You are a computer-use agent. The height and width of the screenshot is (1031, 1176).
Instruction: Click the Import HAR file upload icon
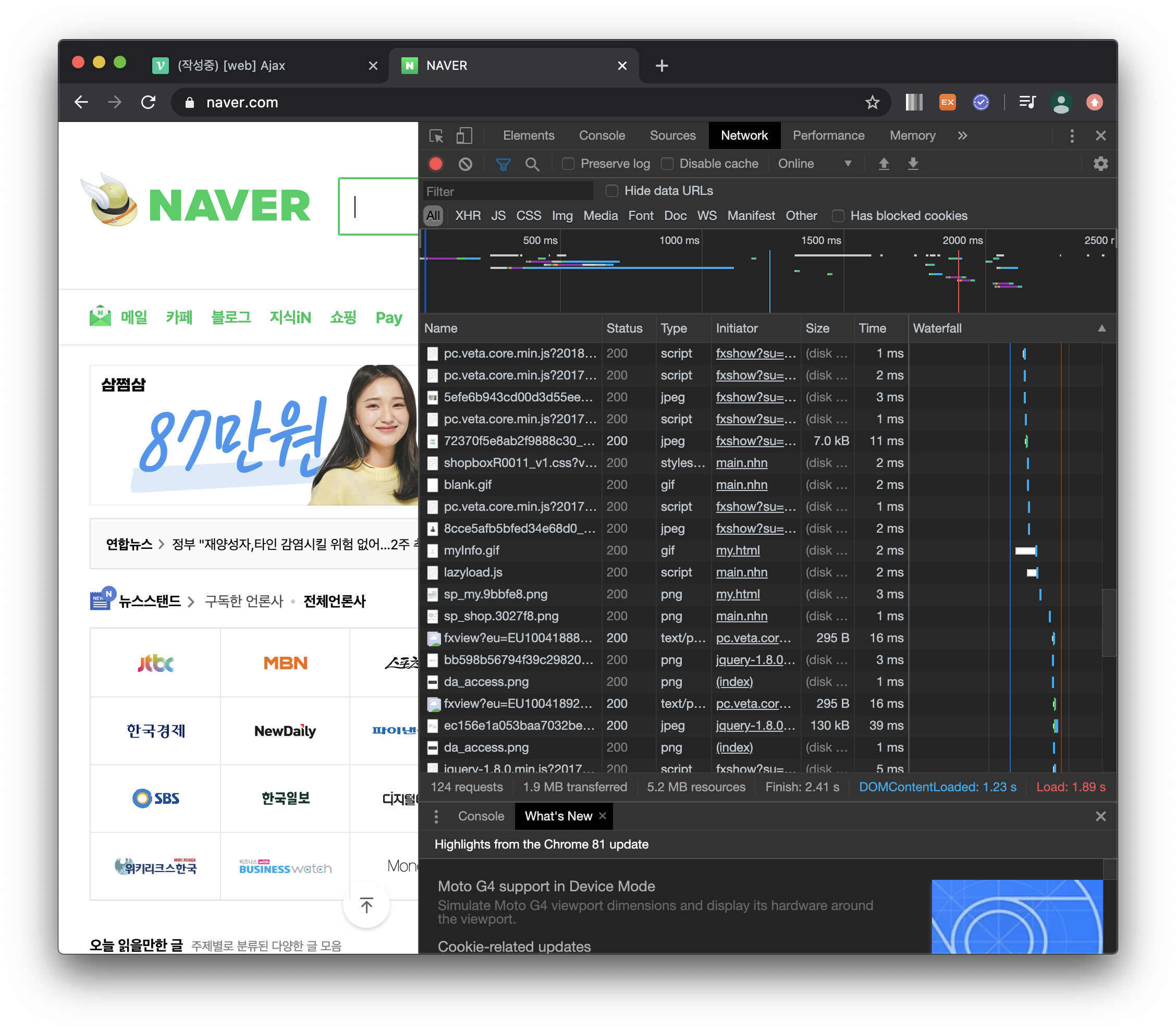pos(884,164)
